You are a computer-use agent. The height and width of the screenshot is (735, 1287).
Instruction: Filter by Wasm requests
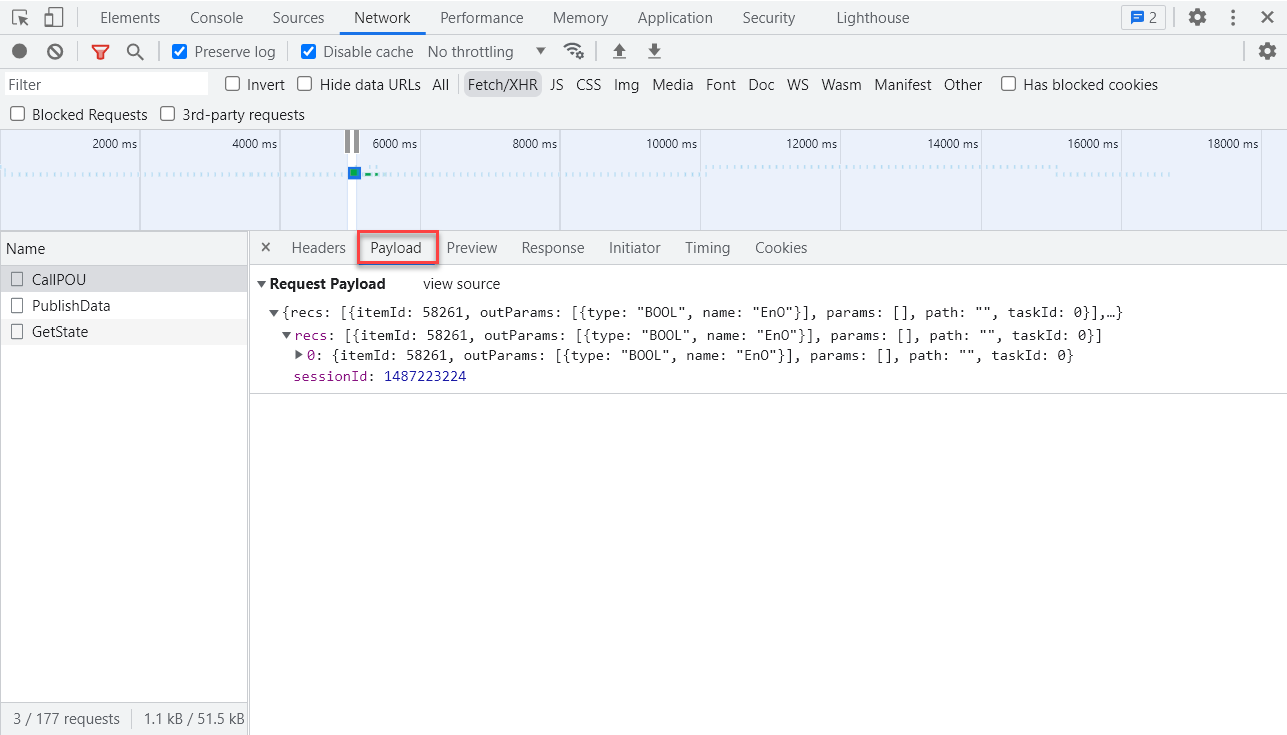tap(842, 85)
